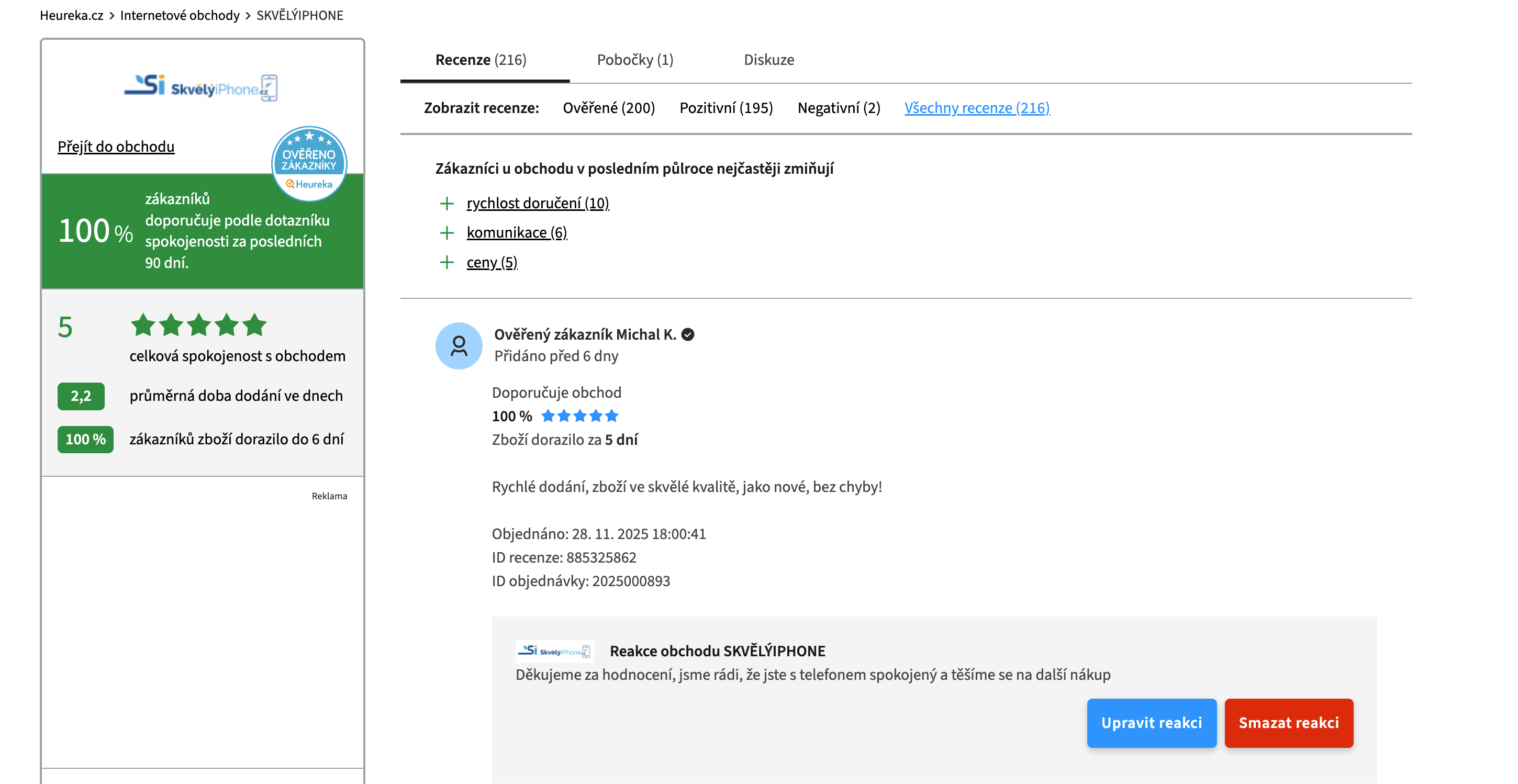Filter reviews by Pozitivní (195)

point(726,108)
